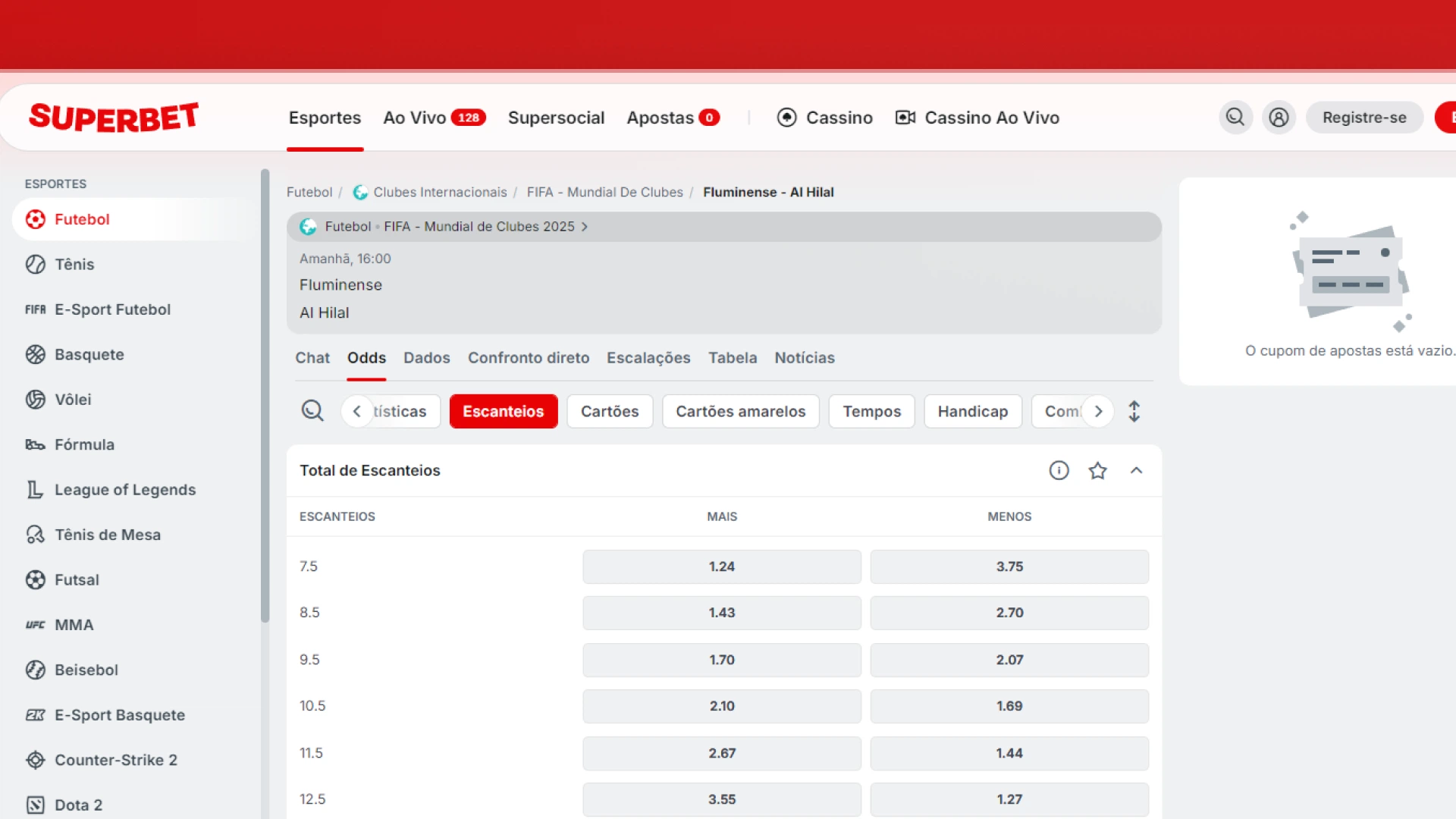Click globe icon next to Clubes Internacionais
This screenshot has height=819, width=1456.
361,193
